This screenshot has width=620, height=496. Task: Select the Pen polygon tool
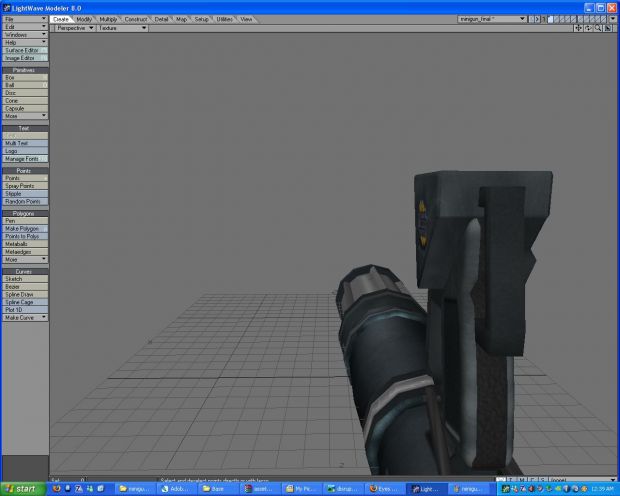click(25, 221)
